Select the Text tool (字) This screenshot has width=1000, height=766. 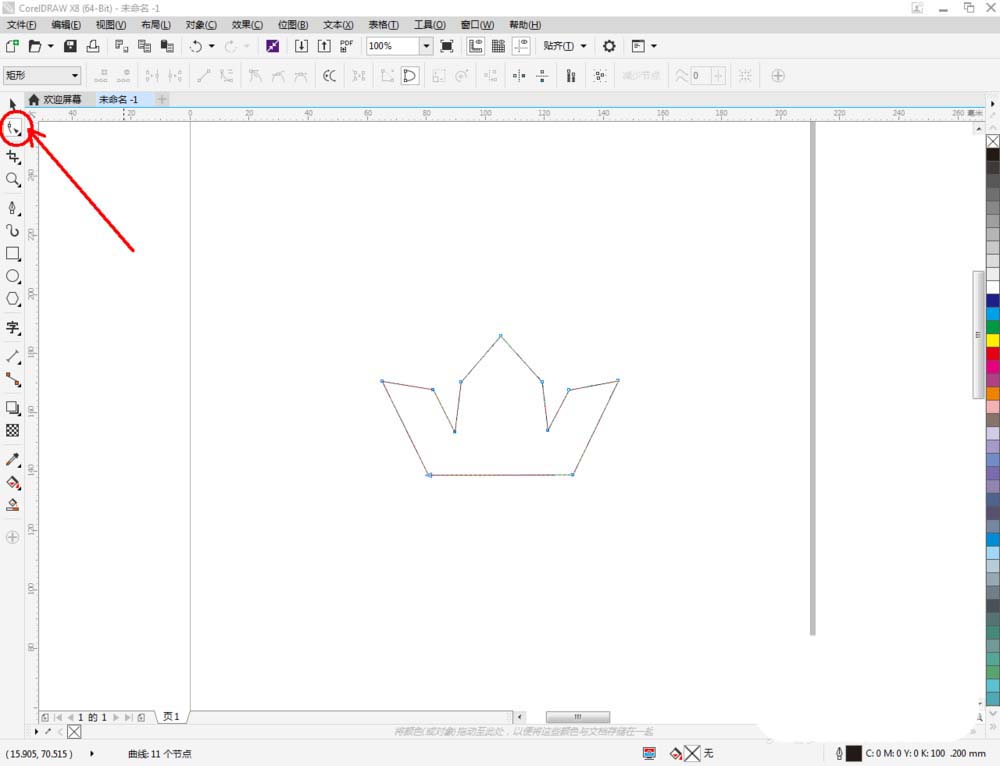point(13,327)
